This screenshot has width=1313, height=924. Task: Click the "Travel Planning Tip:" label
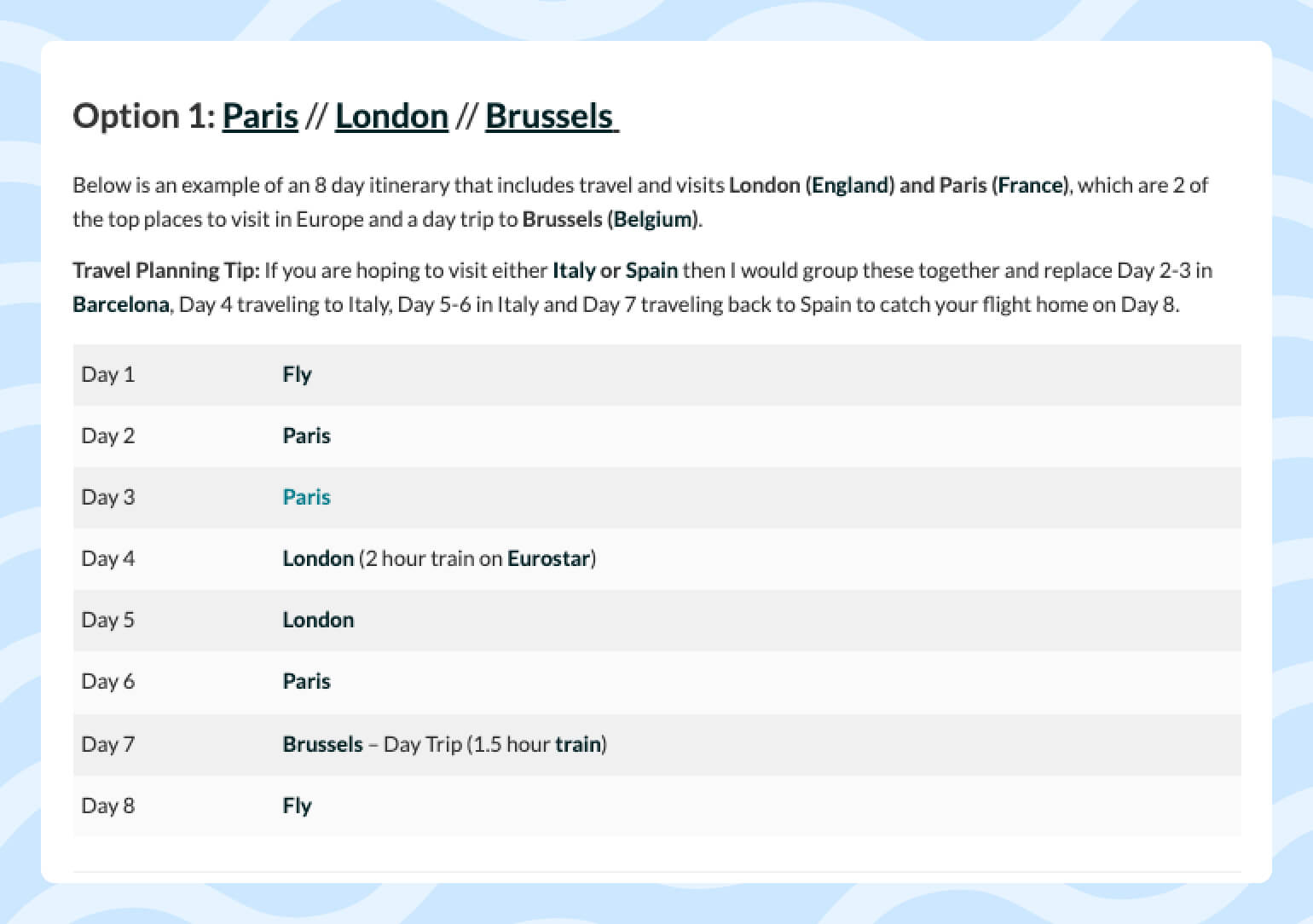click(x=165, y=270)
